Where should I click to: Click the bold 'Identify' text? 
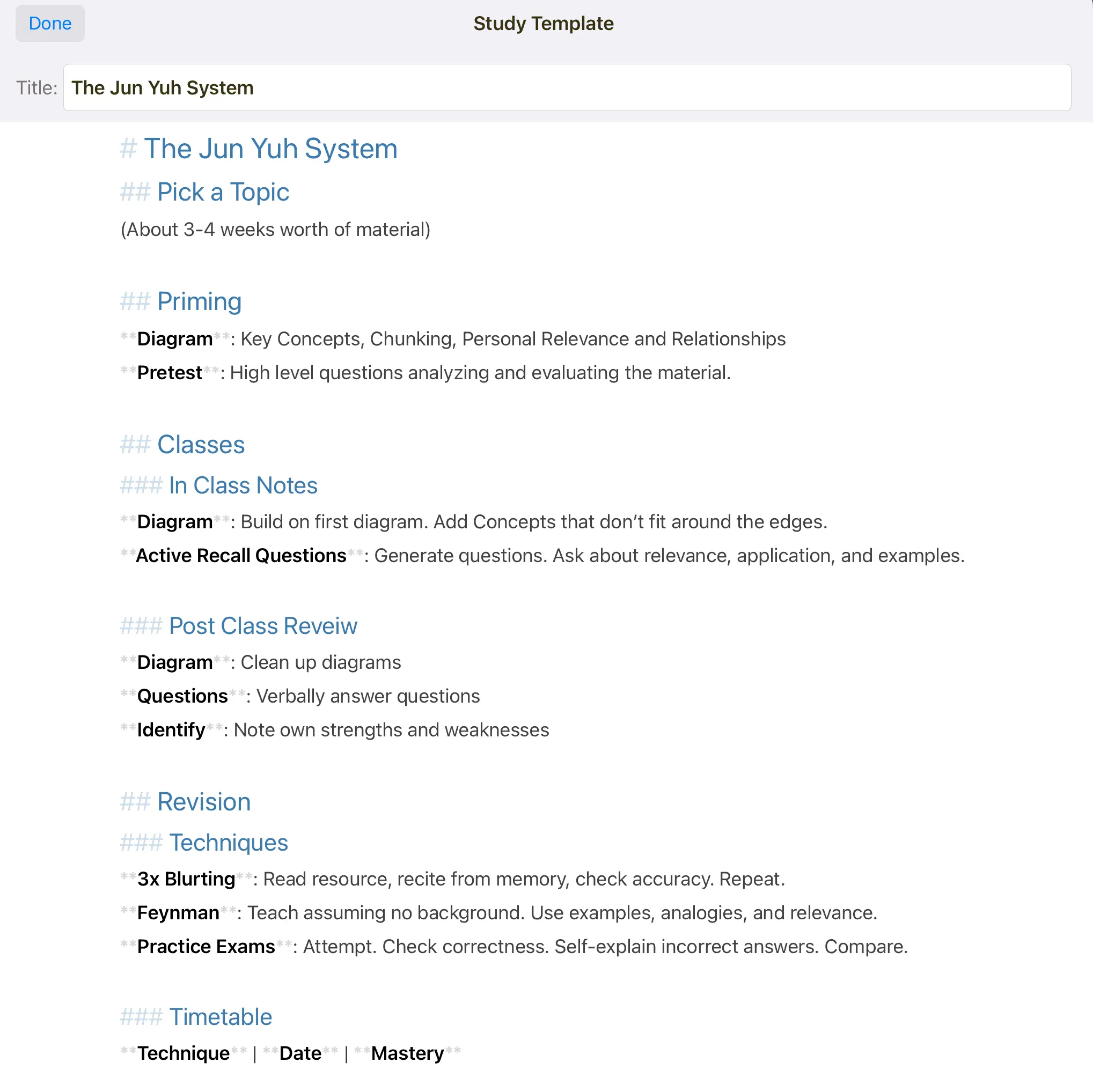(171, 730)
